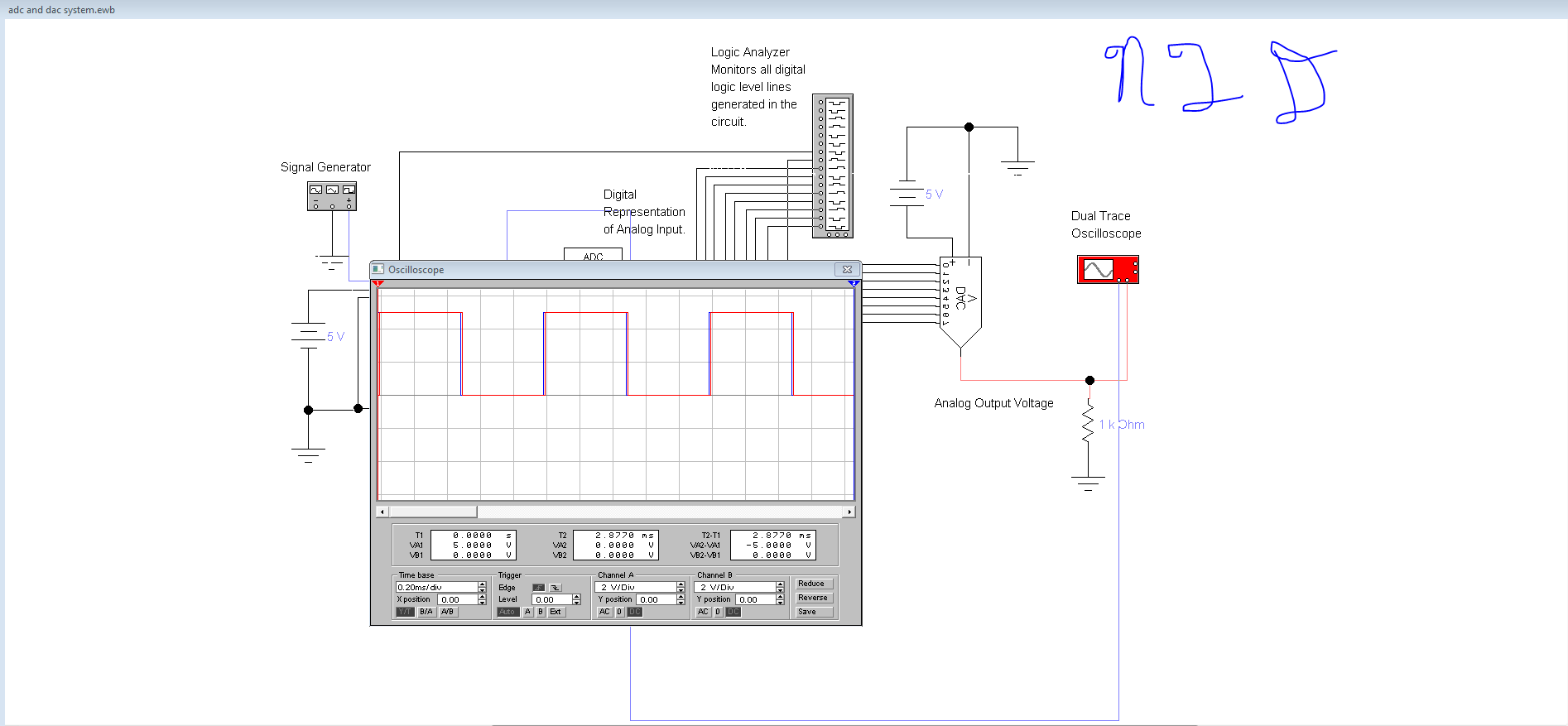
Task: Open the red Dual Trace Oscilloscope icon
Action: coord(1108,269)
